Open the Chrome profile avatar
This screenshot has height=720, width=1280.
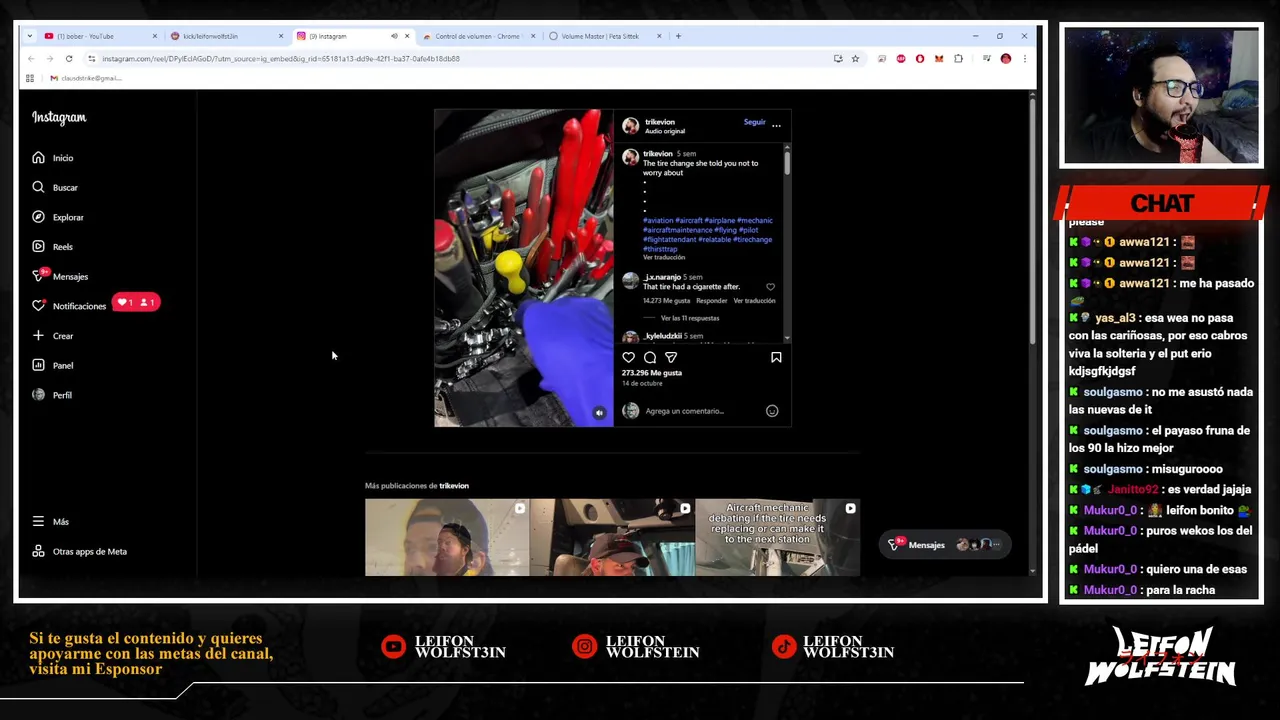(x=1006, y=59)
